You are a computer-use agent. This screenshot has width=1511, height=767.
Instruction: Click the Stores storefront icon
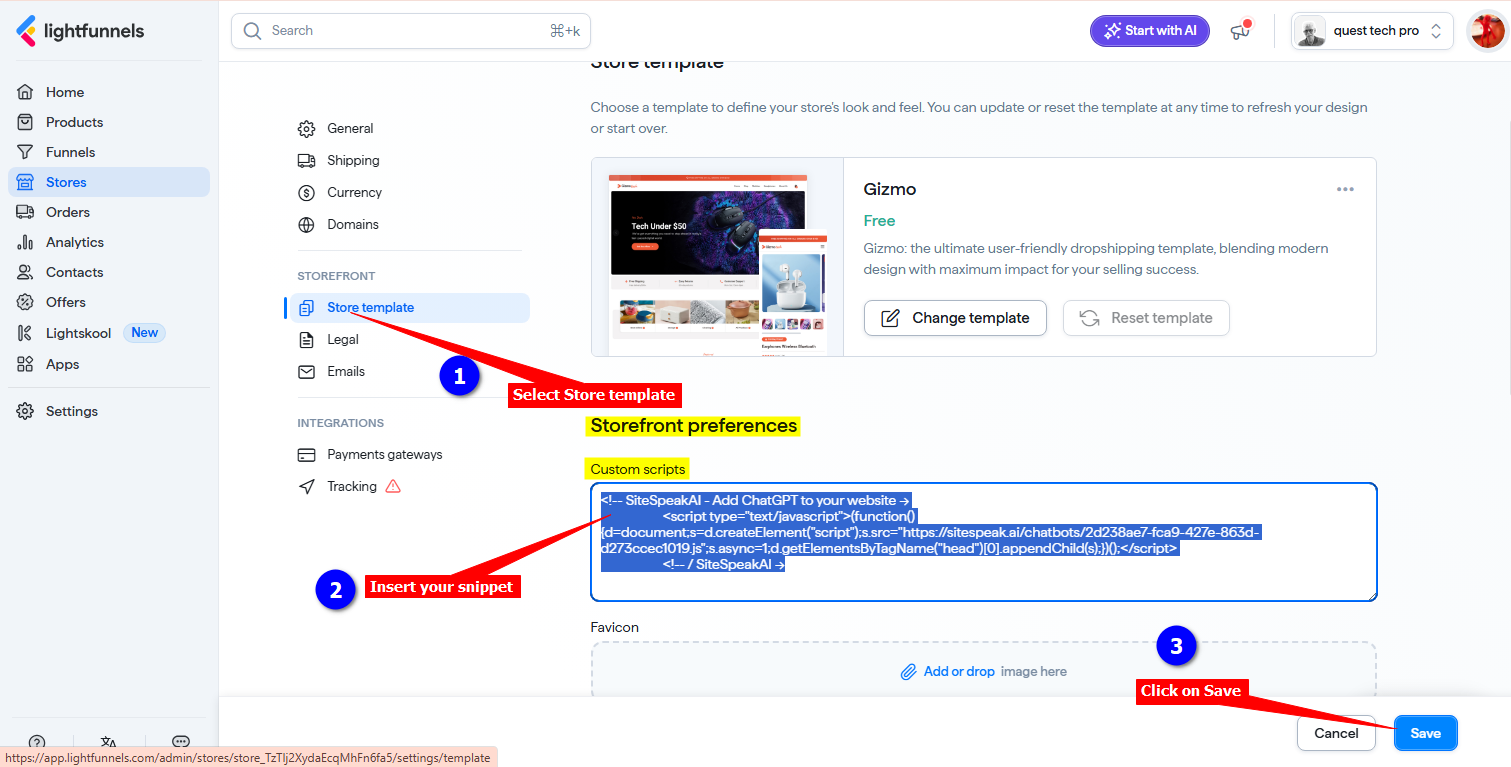(x=26, y=182)
